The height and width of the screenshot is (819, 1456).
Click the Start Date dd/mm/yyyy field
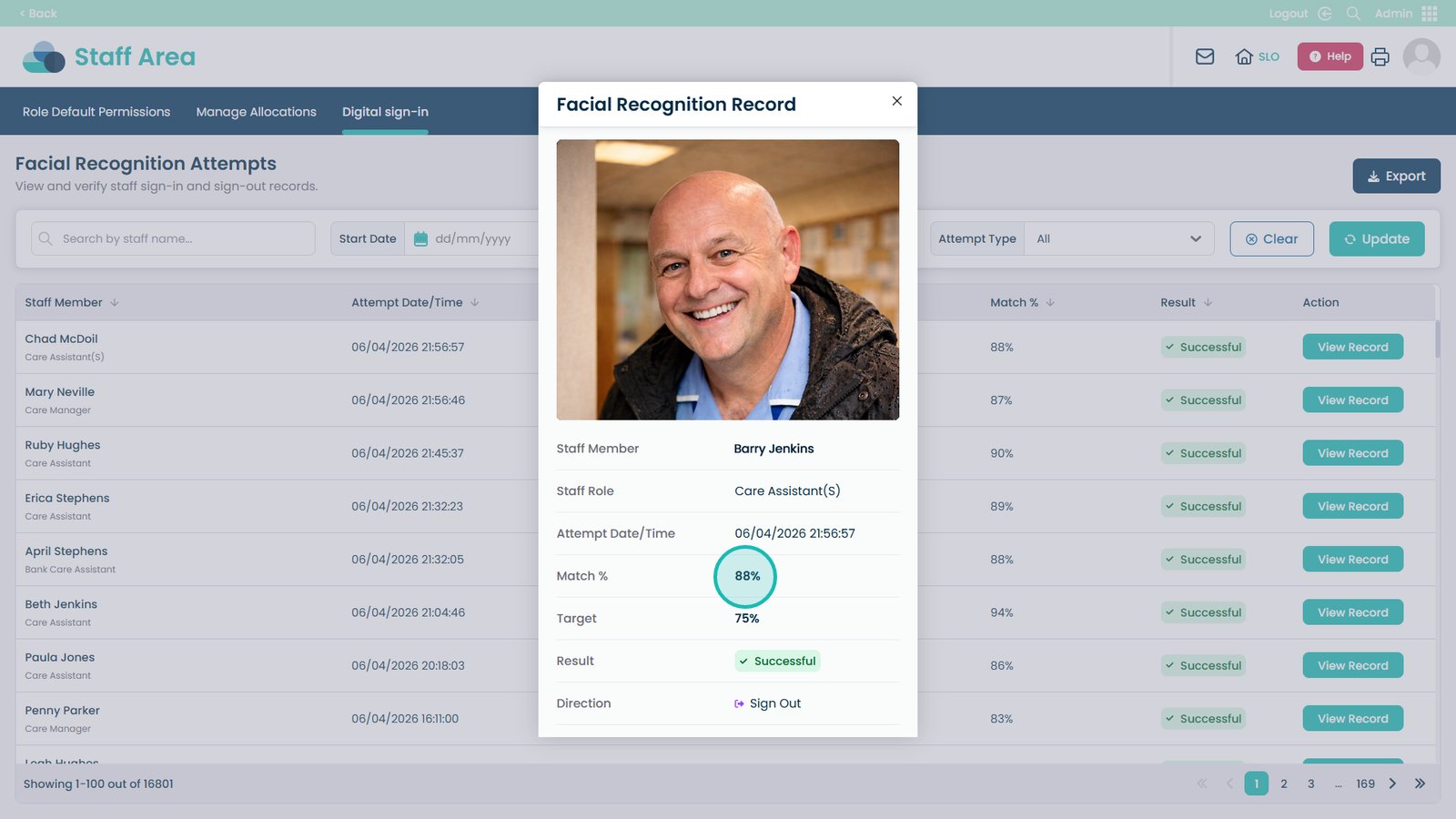coord(472,238)
